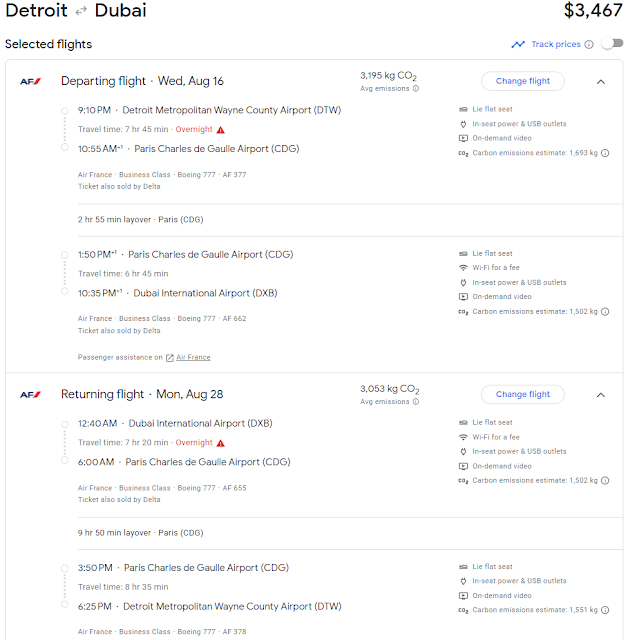Click the Air France logo on returning flight

tap(31, 395)
